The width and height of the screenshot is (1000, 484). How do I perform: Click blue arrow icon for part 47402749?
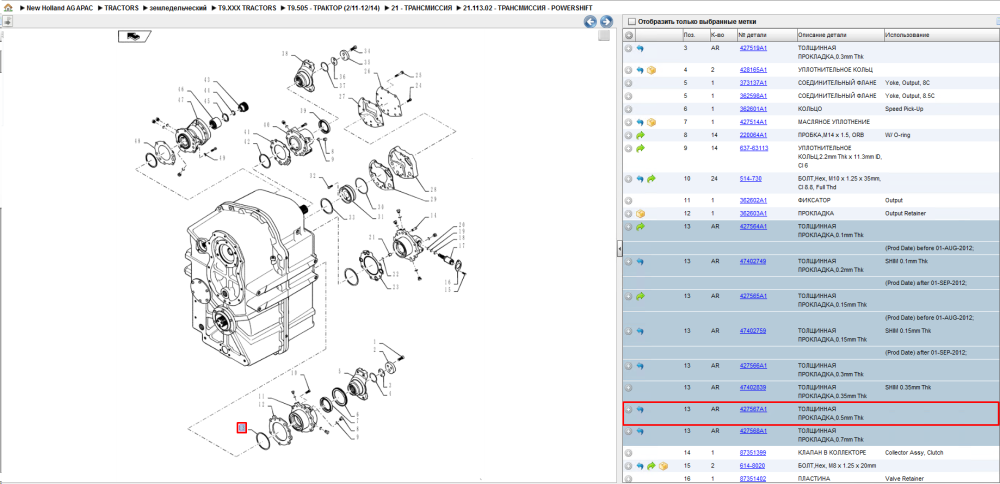pos(640,262)
